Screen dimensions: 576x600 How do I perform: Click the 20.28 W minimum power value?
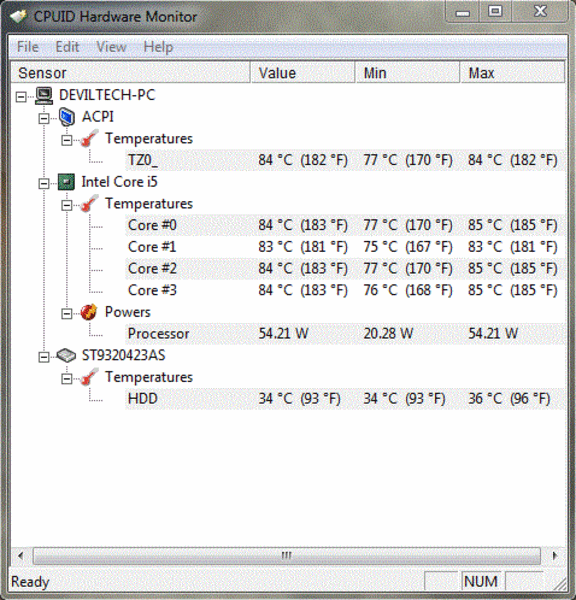[388, 334]
